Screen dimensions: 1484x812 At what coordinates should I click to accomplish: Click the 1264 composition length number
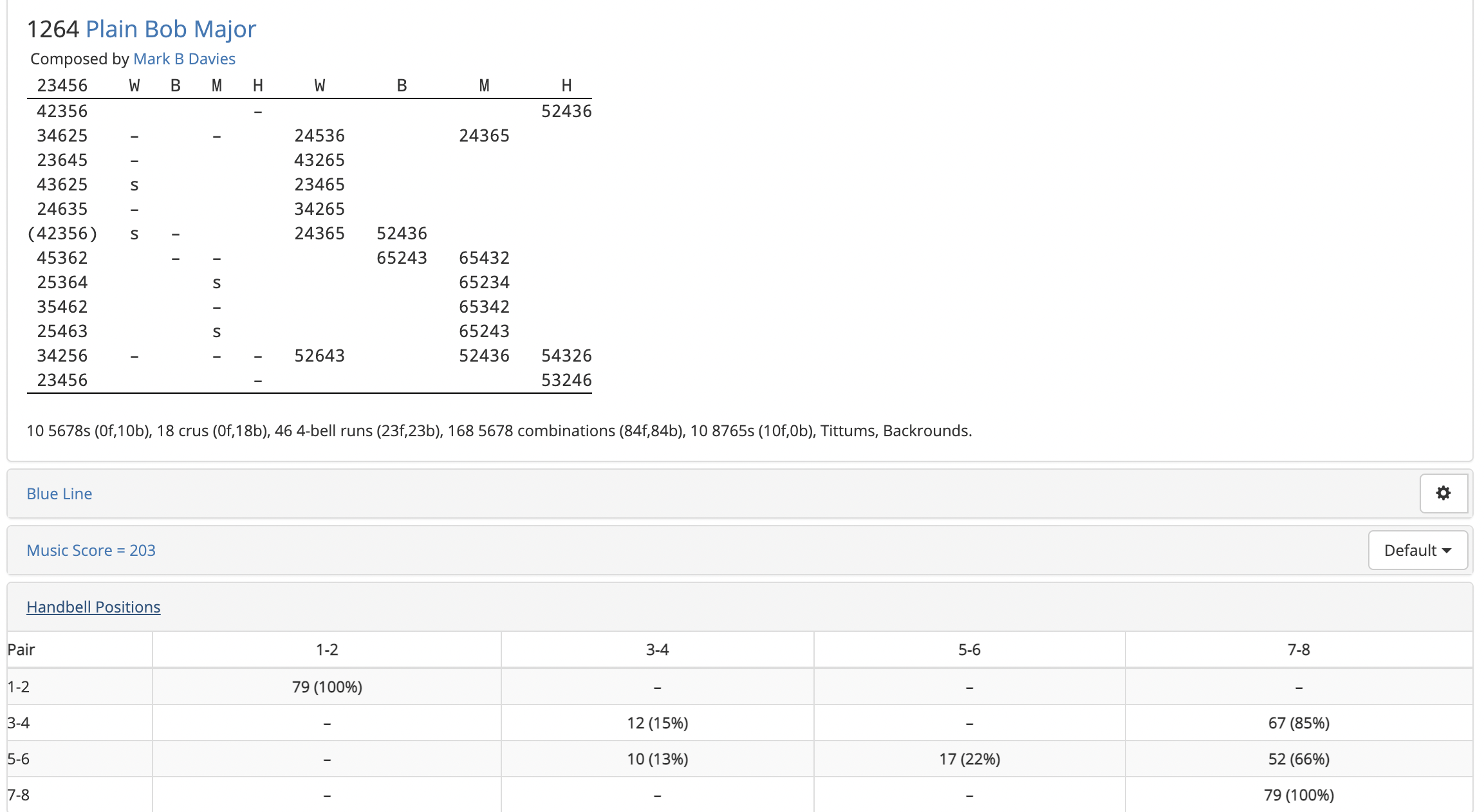click(53, 29)
